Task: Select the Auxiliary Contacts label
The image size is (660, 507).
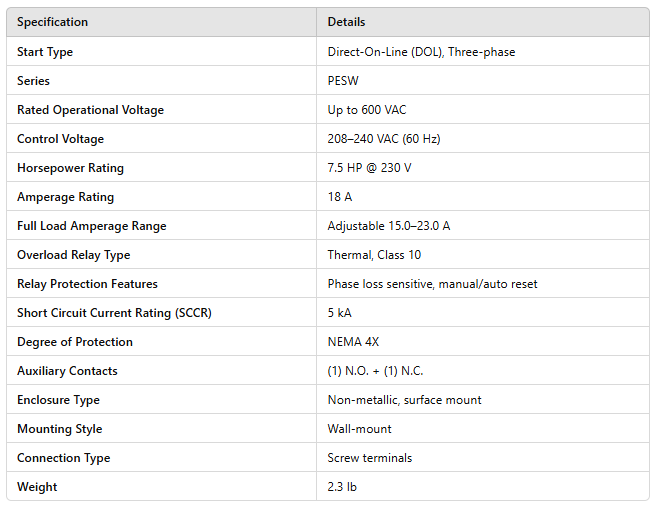Action: (67, 371)
